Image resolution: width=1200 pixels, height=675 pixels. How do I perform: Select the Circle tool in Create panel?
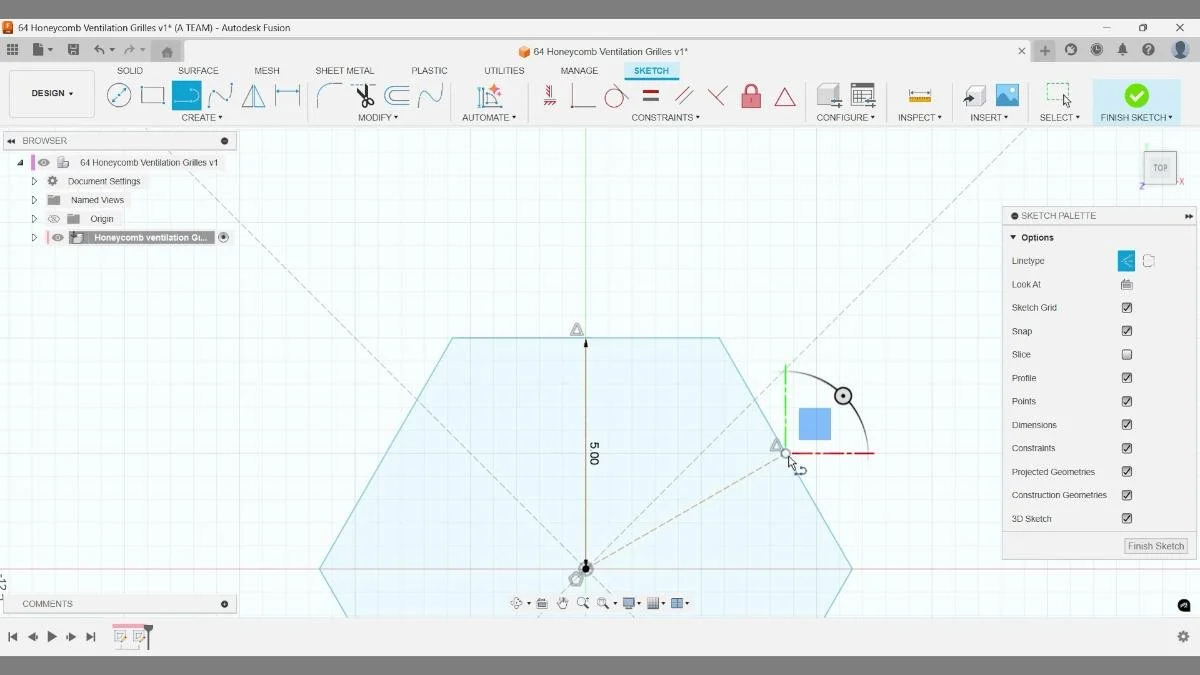pyautogui.click(x=119, y=95)
